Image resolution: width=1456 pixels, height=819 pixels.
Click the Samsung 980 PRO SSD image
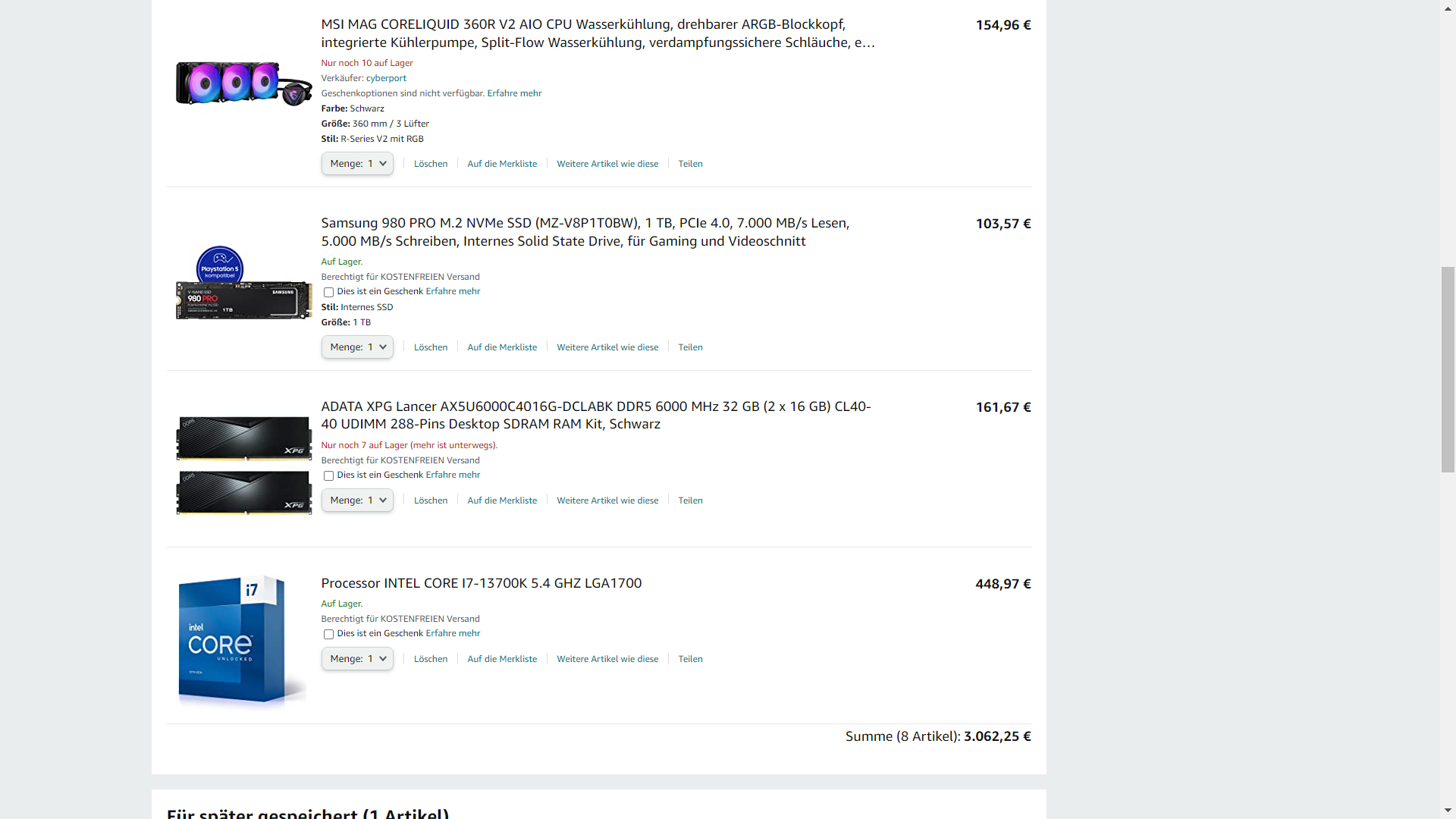pyautogui.click(x=243, y=284)
